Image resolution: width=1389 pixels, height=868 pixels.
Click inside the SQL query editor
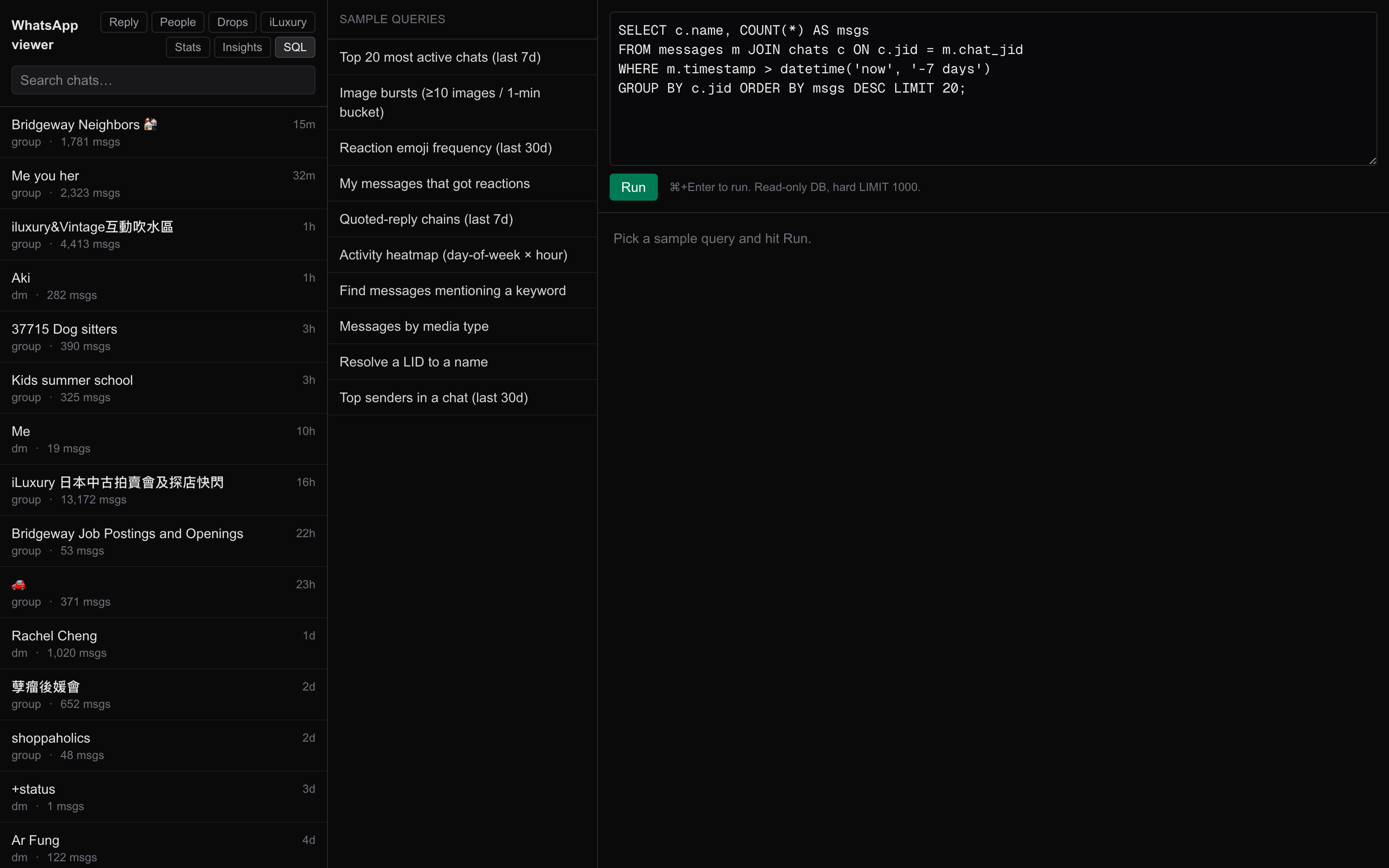click(993, 88)
